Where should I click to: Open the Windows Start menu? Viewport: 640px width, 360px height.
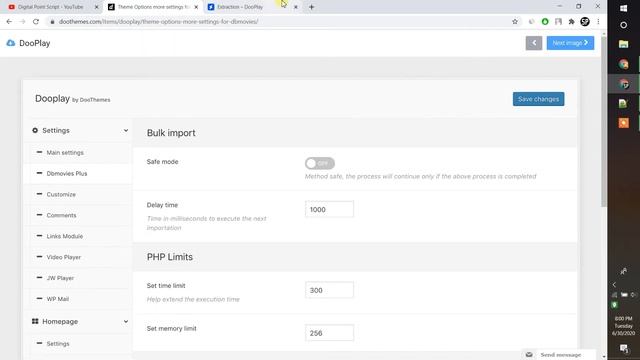pyautogui.click(x=623, y=8)
